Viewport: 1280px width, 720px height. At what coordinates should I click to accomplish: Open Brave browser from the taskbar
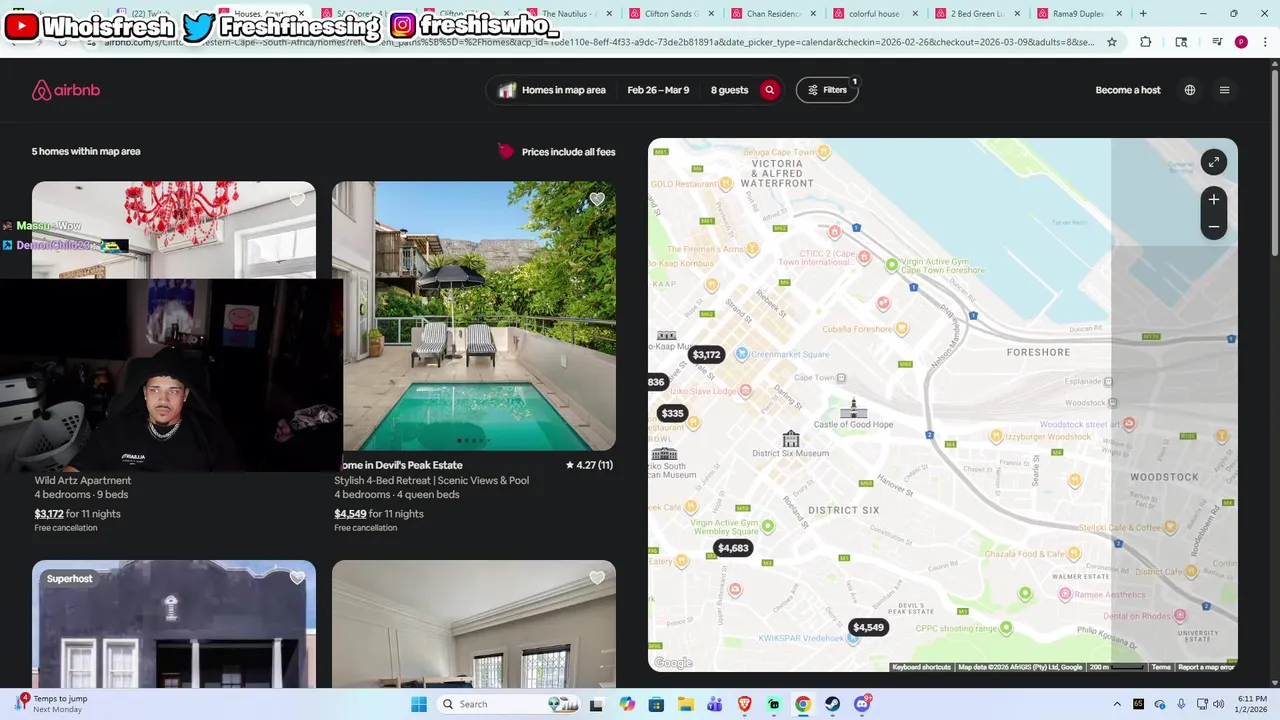[744, 704]
